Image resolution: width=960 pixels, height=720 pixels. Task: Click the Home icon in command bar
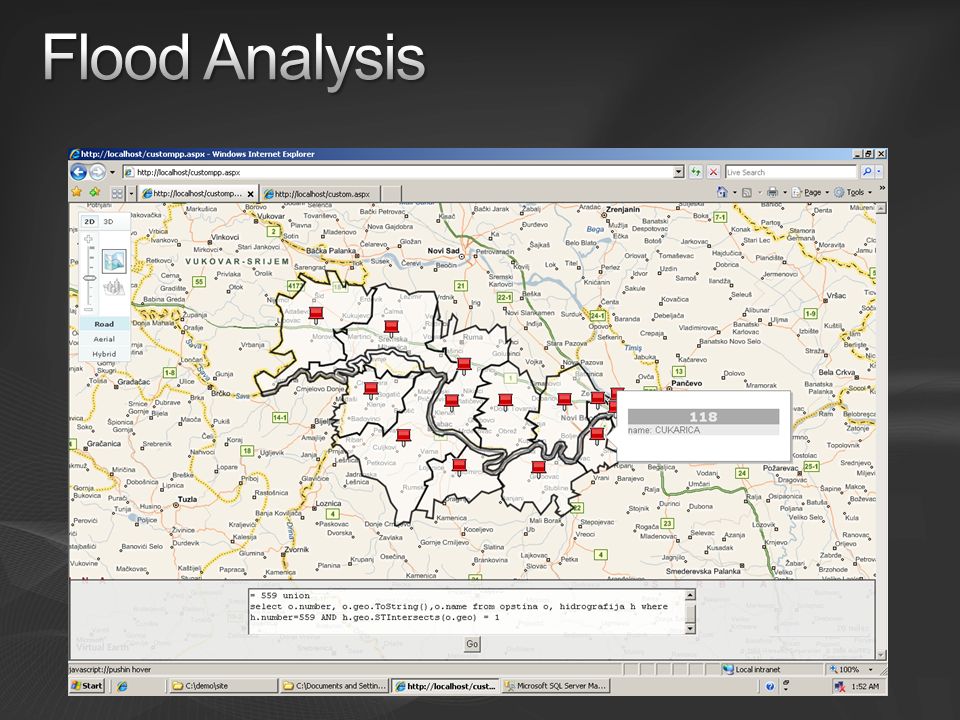[722, 192]
